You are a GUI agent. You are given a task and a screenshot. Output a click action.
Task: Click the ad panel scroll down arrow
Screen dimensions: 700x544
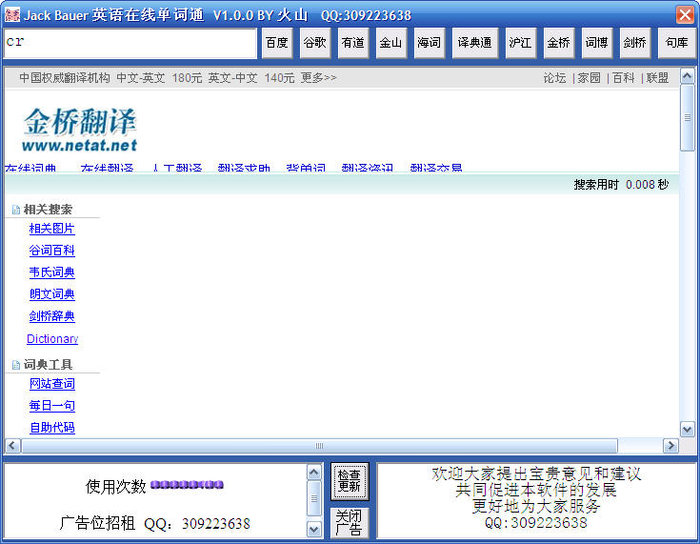point(314,529)
